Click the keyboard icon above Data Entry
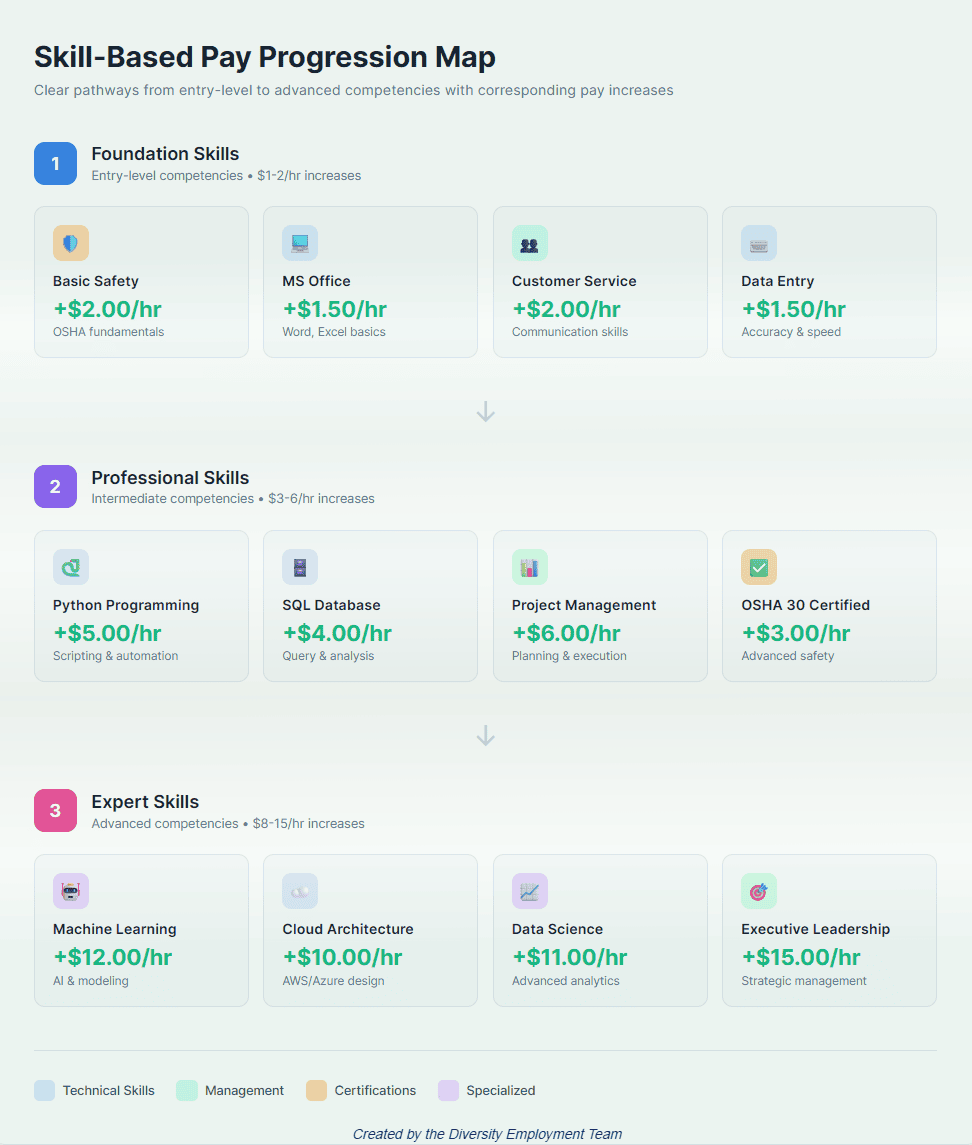This screenshot has height=1145, width=972. click(x=758, y=242)
